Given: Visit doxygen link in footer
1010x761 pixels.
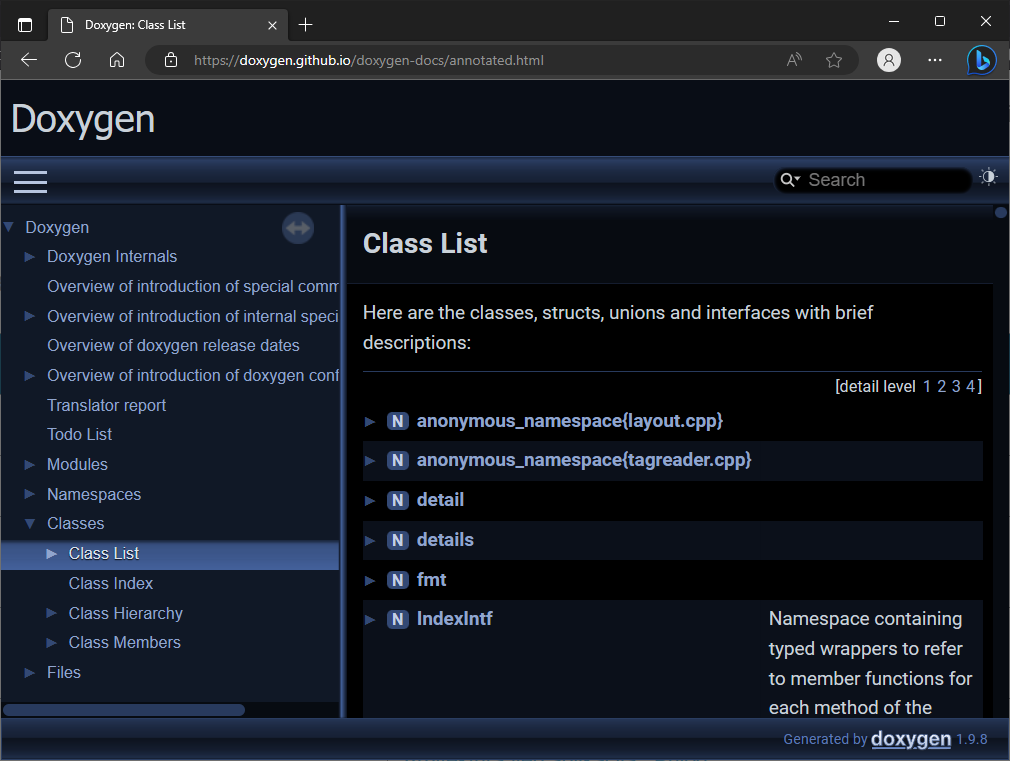Looking at the screenshot, I should (911, 739).
